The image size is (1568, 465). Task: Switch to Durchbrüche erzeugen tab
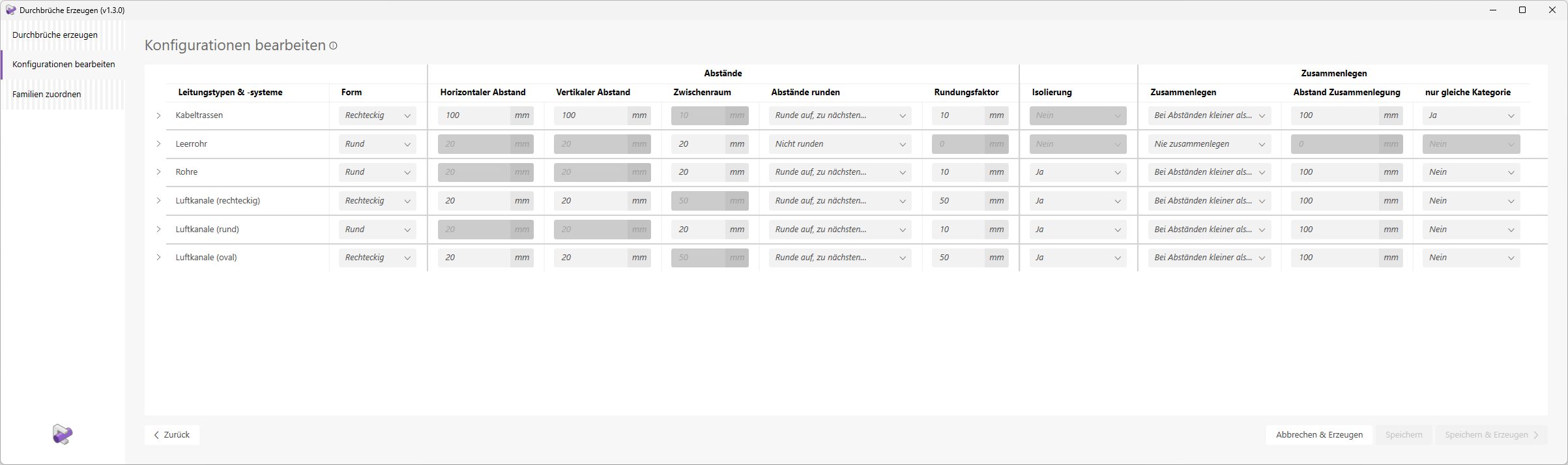pos(55,35)
